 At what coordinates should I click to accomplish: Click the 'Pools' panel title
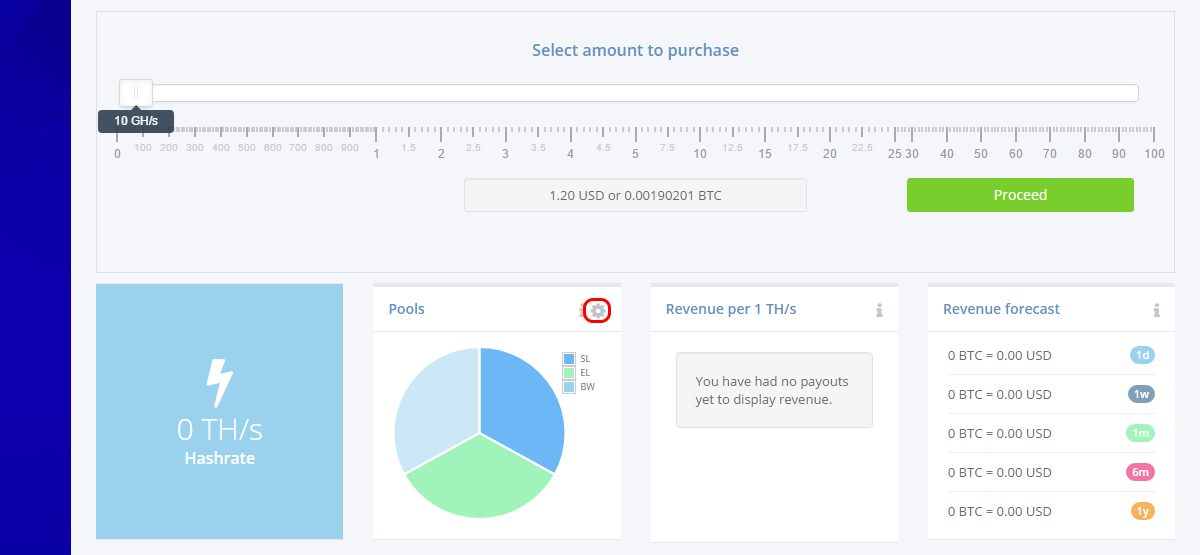pyautogui.click(x=407, y=309)
